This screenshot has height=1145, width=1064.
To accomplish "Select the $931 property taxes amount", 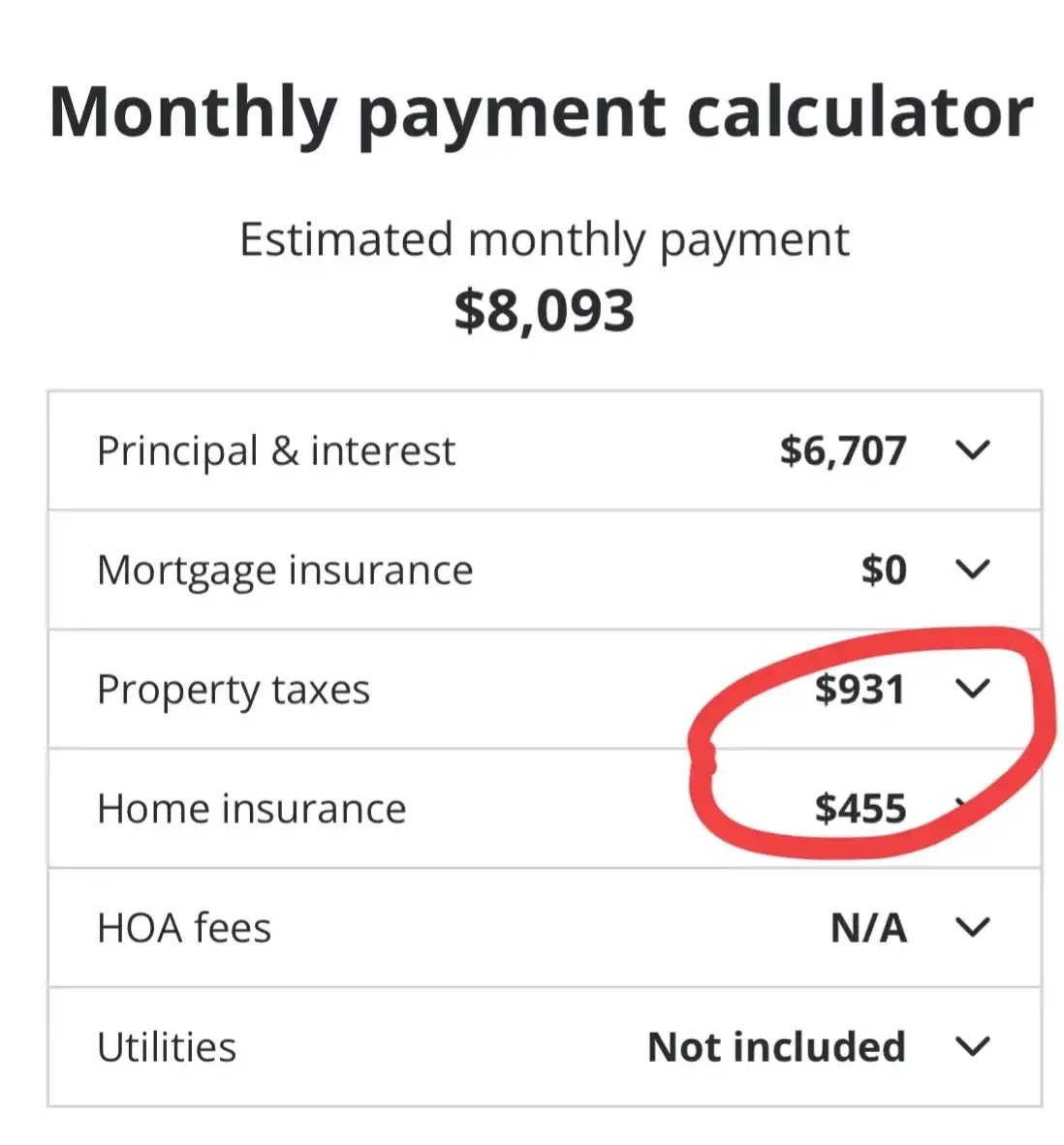I will [860, 689].
